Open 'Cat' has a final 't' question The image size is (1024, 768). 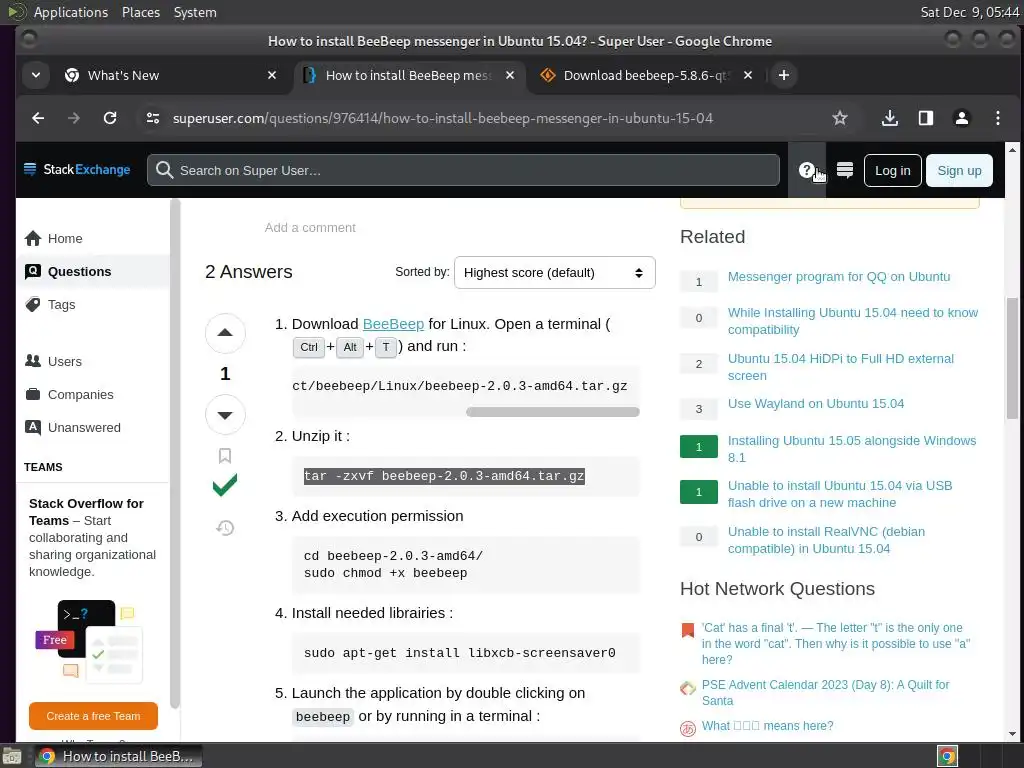click(x=835, y=643)
